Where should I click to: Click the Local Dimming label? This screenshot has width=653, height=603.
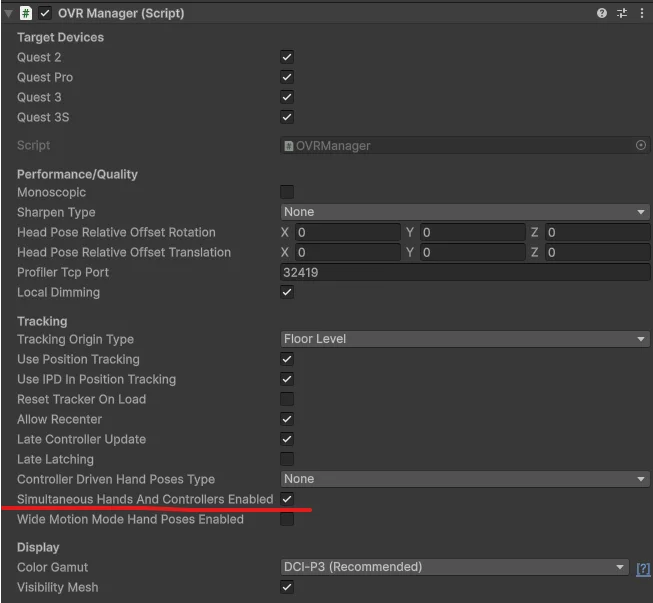pyautogui.click(x=58, y=292)
